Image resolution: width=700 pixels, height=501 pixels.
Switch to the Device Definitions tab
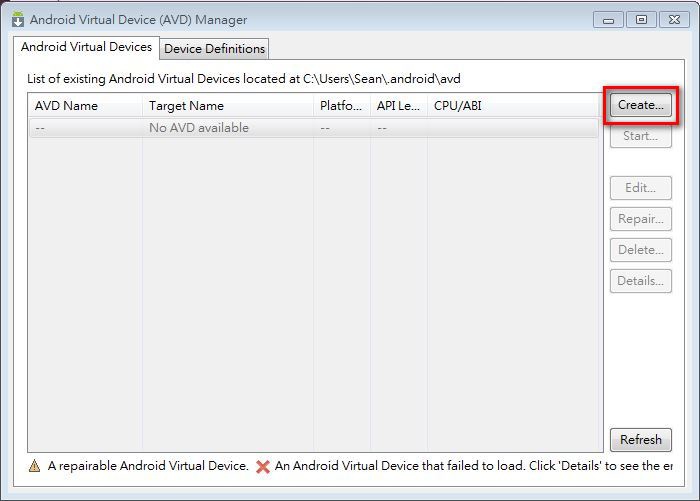tap(214, 48)
